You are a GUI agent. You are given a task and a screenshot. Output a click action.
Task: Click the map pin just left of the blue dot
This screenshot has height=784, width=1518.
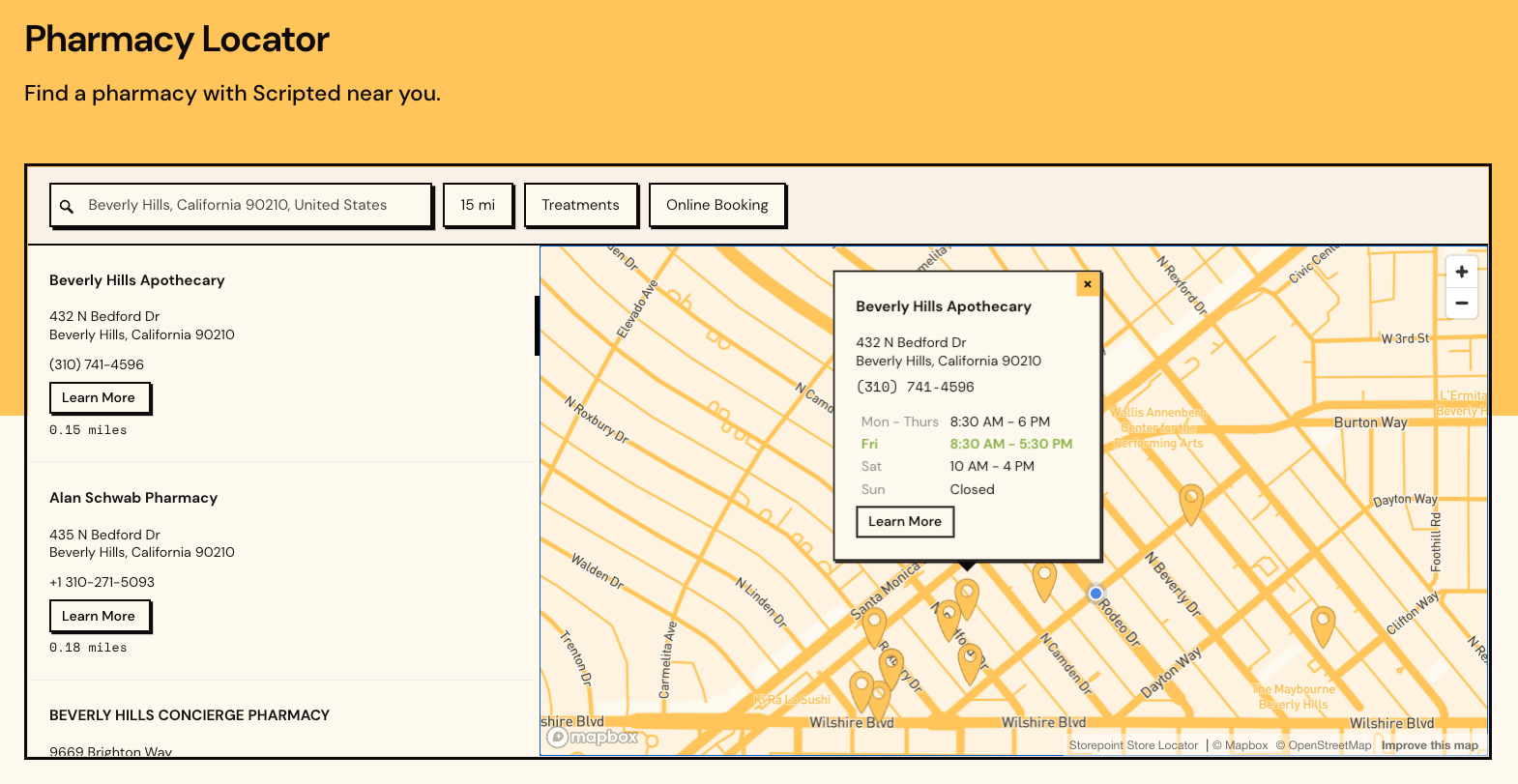(1044, 580)
